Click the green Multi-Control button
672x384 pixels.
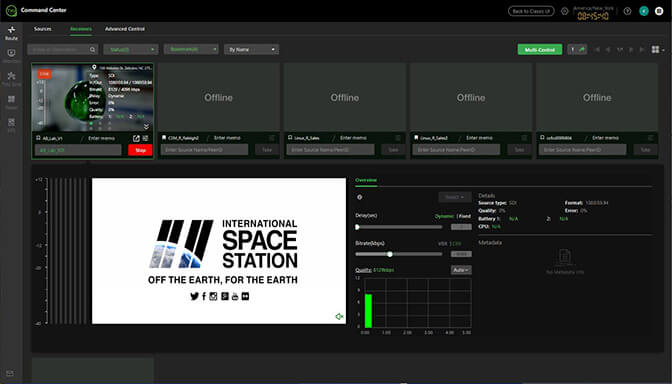click(540, 50)
